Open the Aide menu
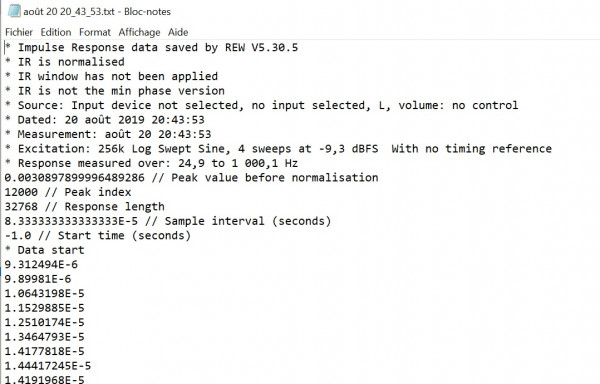The image size is (600, 384). click(x=178, y=32)
